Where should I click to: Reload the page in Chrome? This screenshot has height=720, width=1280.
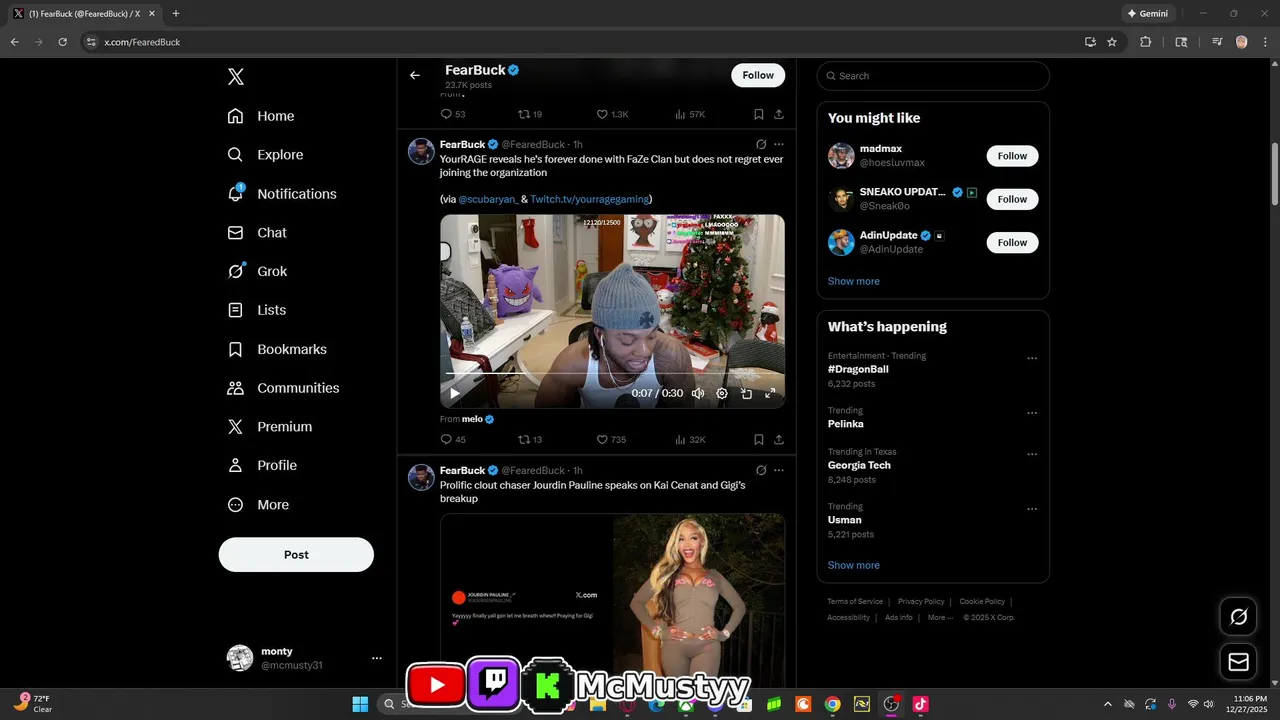pyautogui.click(x=62, y=42)
